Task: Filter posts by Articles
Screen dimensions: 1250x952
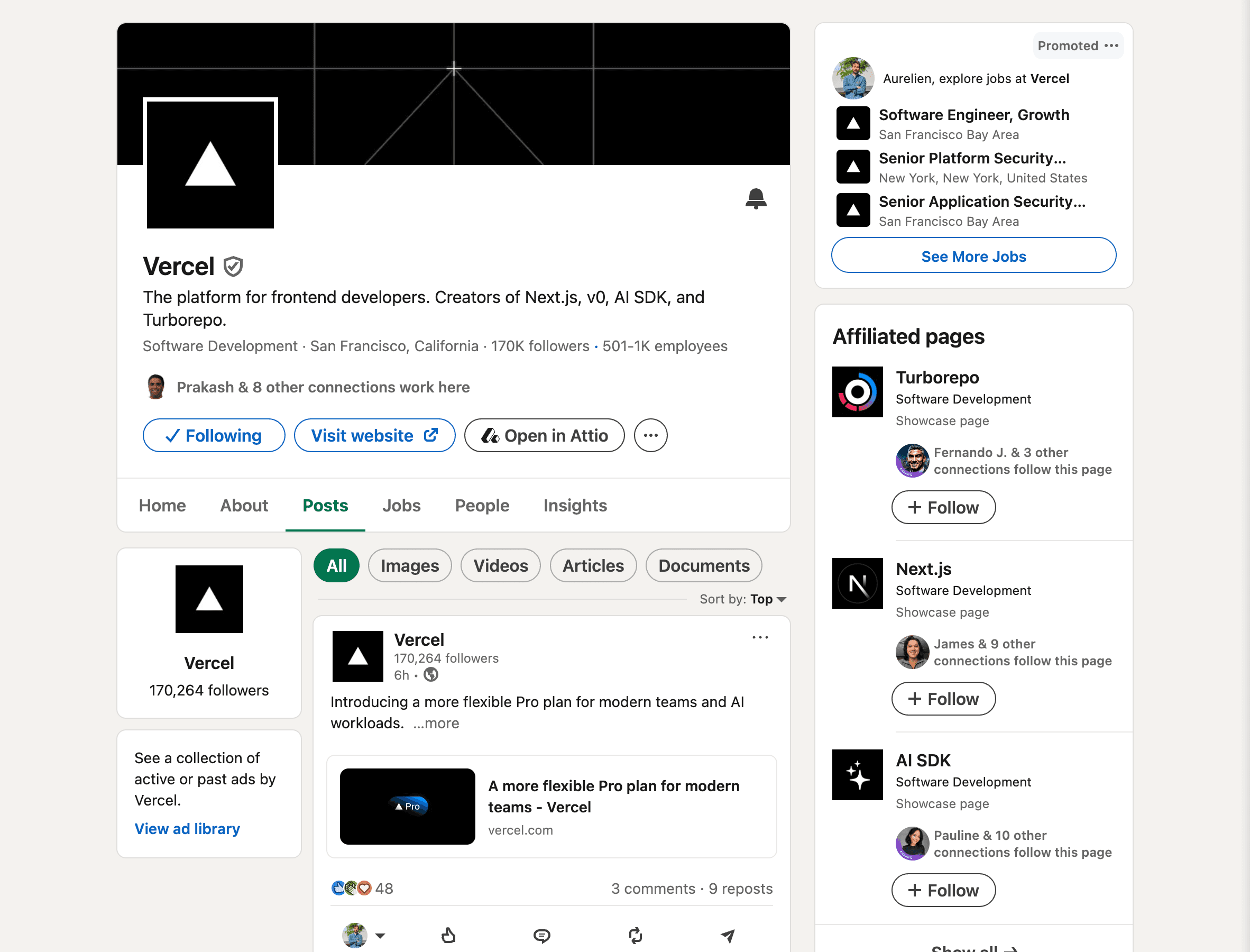Action: pos(593,565)
